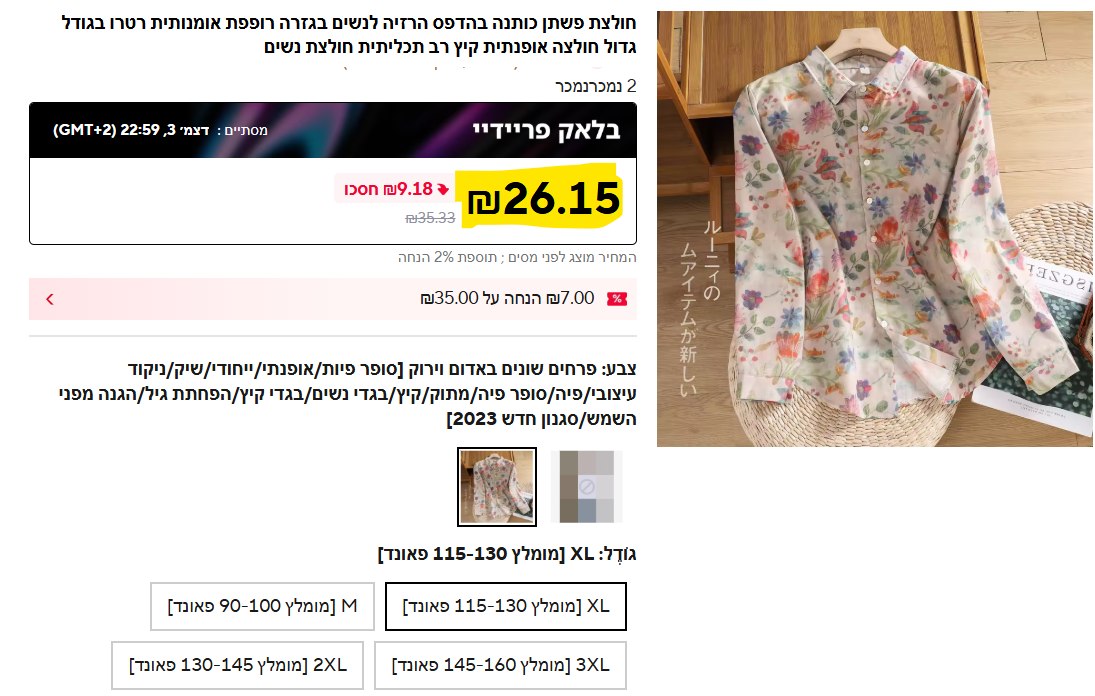Click the 2 sold counter text
Screen dimensions: 1095x696
point(596,86)
